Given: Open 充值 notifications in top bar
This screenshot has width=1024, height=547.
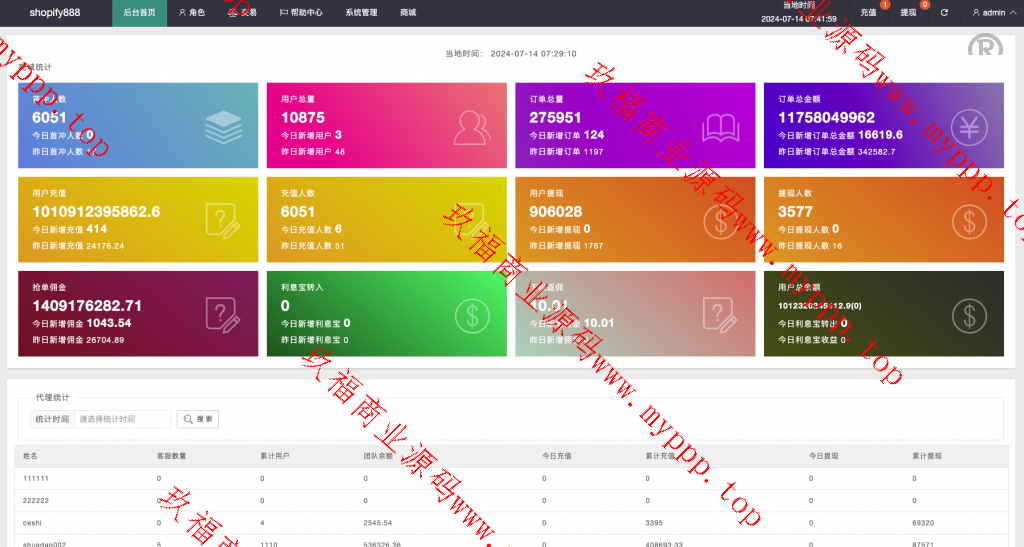Looking at the screenshot, I should [868, 13].
